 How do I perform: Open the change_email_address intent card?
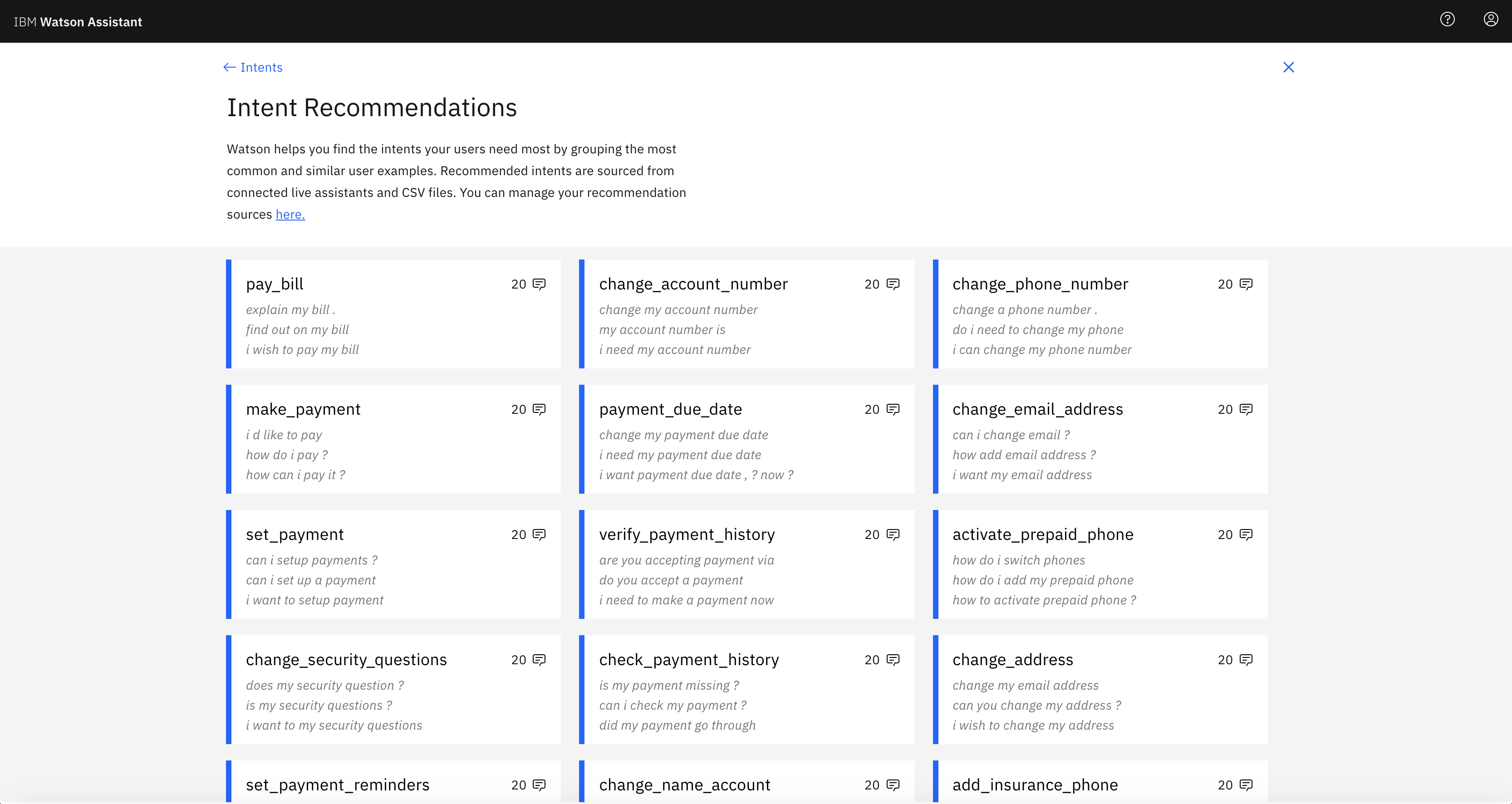[x=1100, y=439]
